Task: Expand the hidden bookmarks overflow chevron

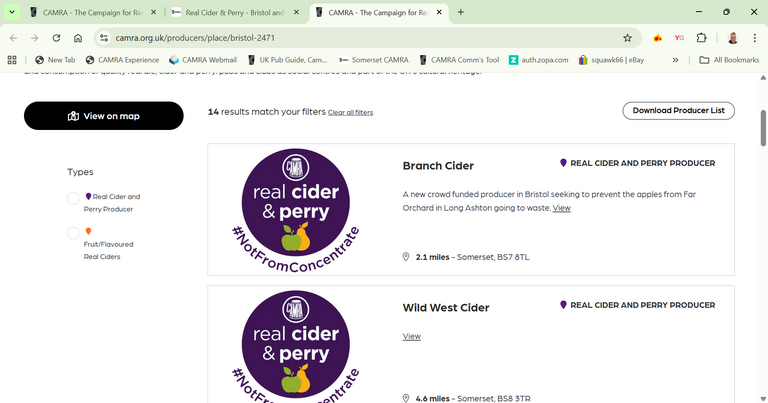Action: 675,60
